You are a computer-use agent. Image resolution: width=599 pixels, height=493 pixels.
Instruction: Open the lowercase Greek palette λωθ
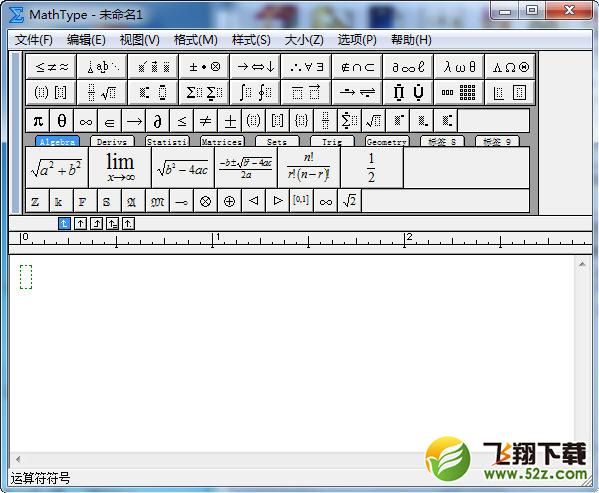pyautogui.click(x=459, y=67)
